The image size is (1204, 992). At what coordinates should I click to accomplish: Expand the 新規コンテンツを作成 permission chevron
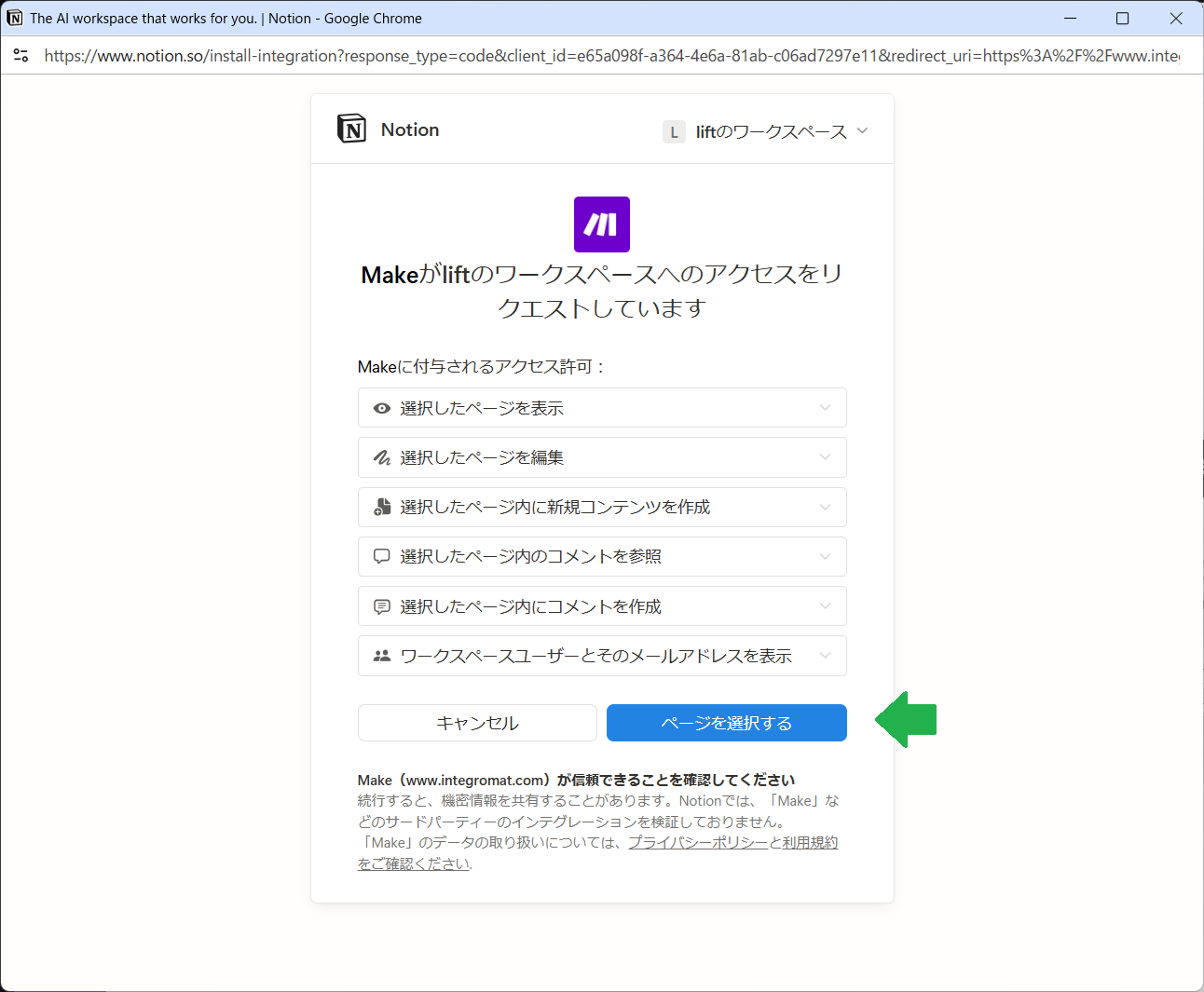pos(825,507)
